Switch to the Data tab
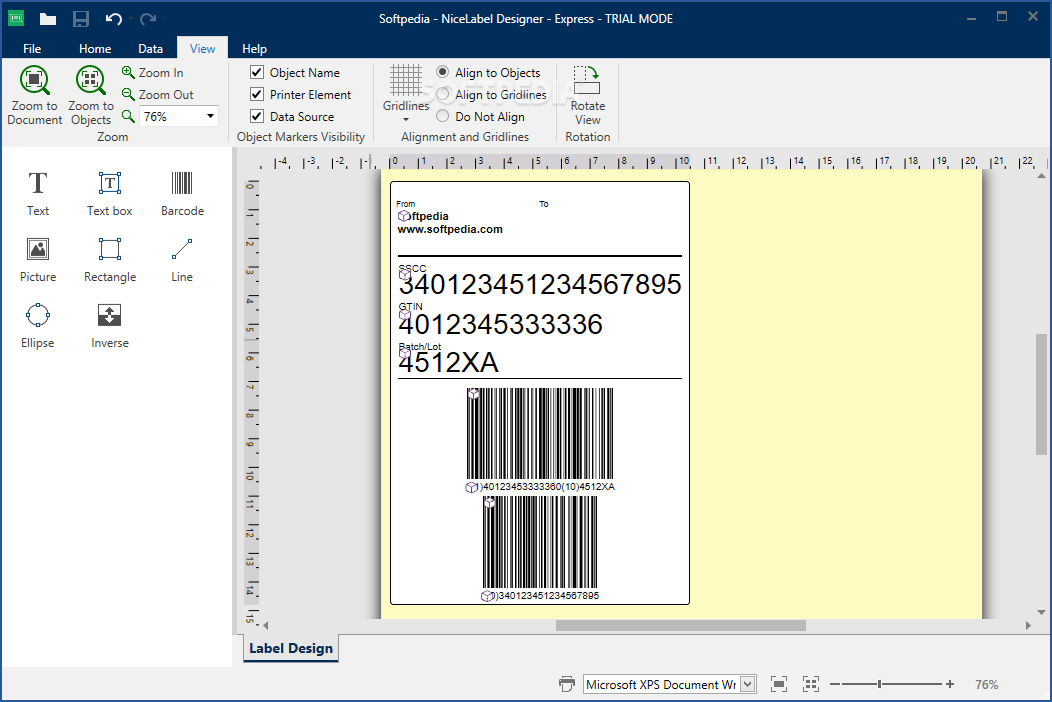Image resolution: width=1052 pixels, height=702 pixels. pos(150,48)
